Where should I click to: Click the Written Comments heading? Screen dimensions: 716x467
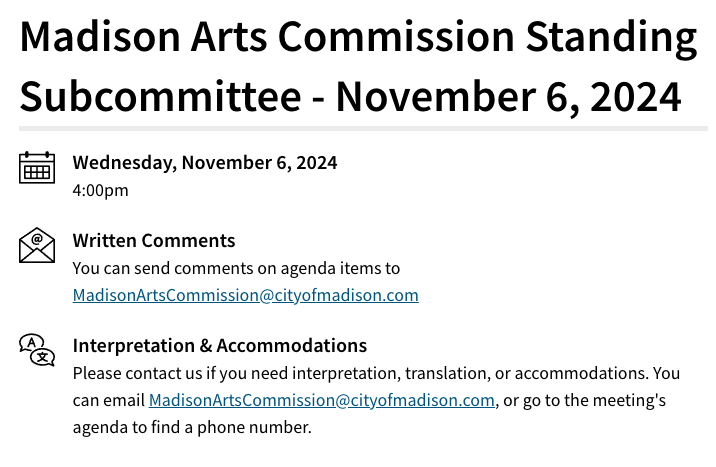click(154, 241)
